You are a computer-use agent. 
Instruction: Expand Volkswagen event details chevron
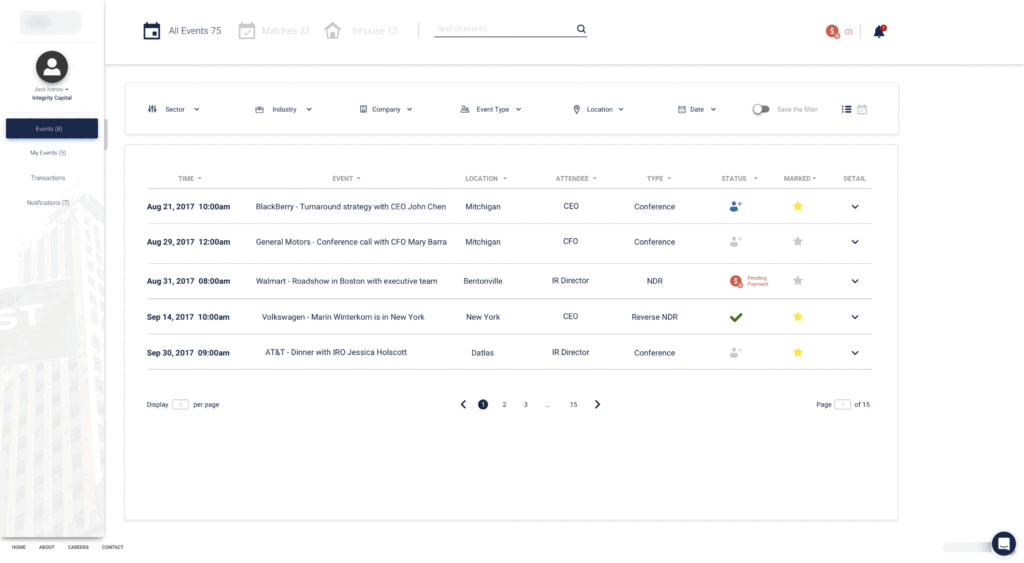tap(855, 317)
